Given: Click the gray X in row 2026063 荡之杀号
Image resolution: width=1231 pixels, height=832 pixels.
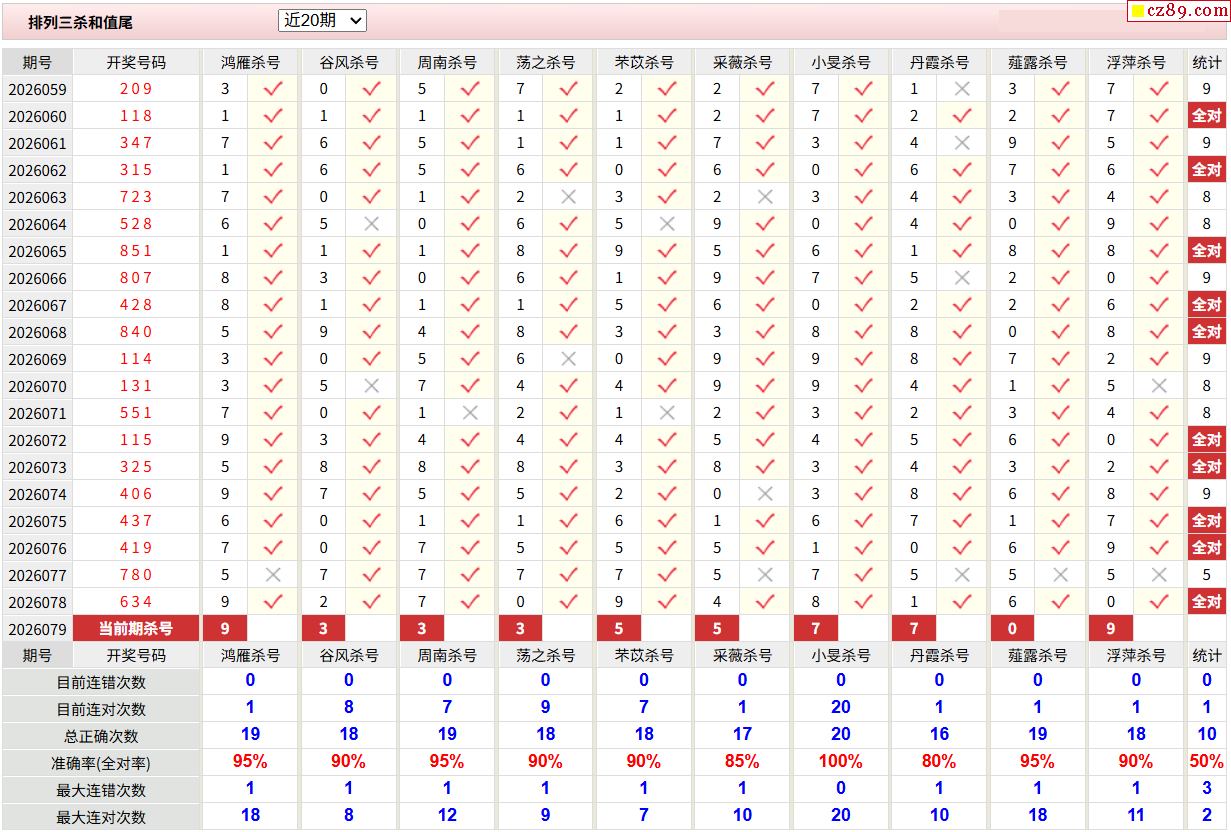Looking at the screenshot, I should pos(569,197).
